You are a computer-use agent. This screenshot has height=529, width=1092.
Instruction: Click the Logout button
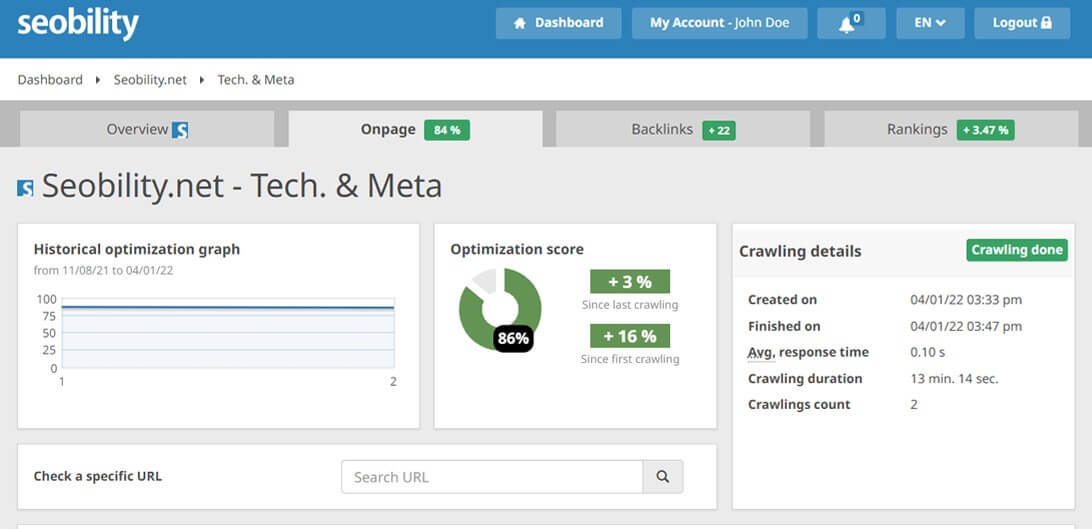pyautogui.click(x=1022, y=23)
